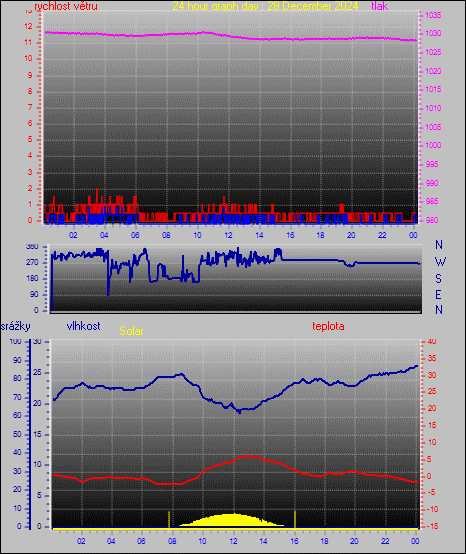
Task: Click the 985 pressure axis value
Action: (x=432, y=201)
